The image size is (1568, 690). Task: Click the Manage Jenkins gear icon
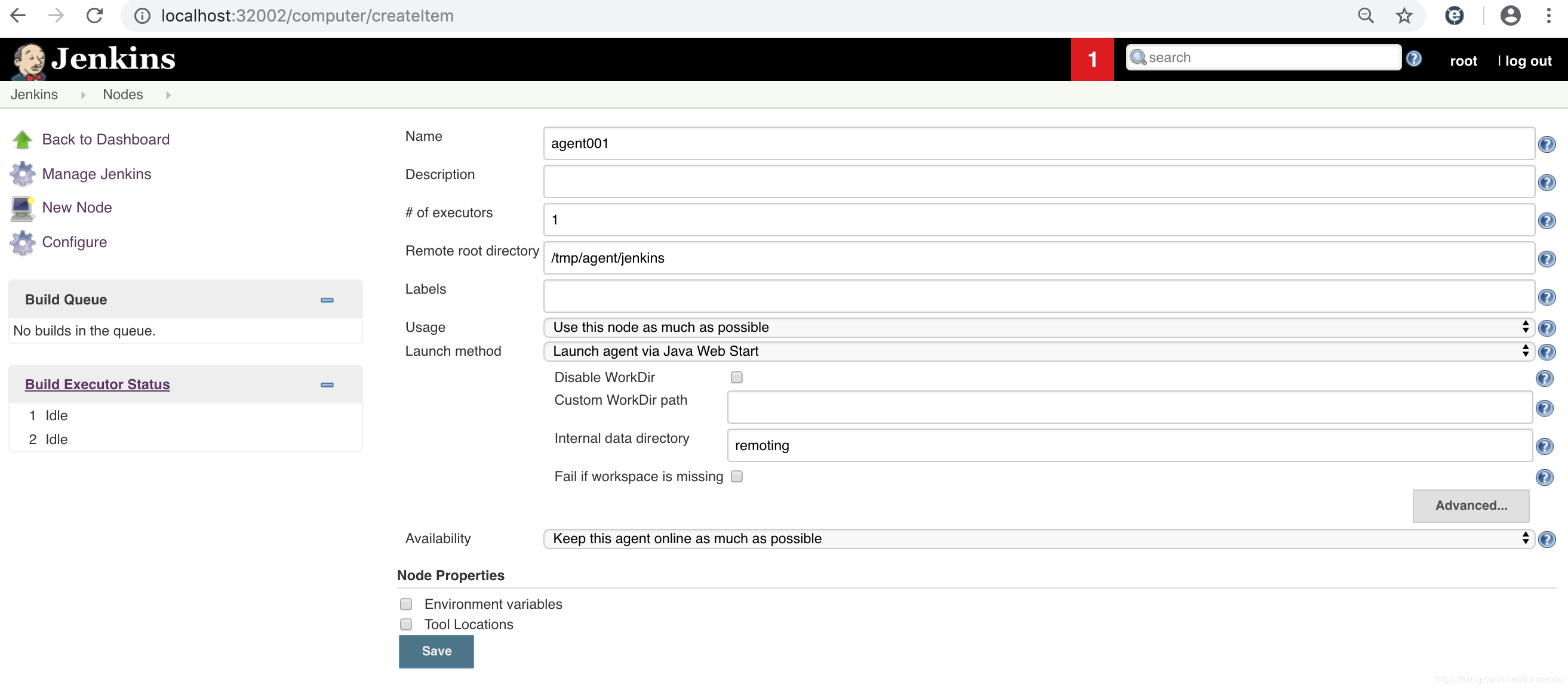(x=21, y=173)
